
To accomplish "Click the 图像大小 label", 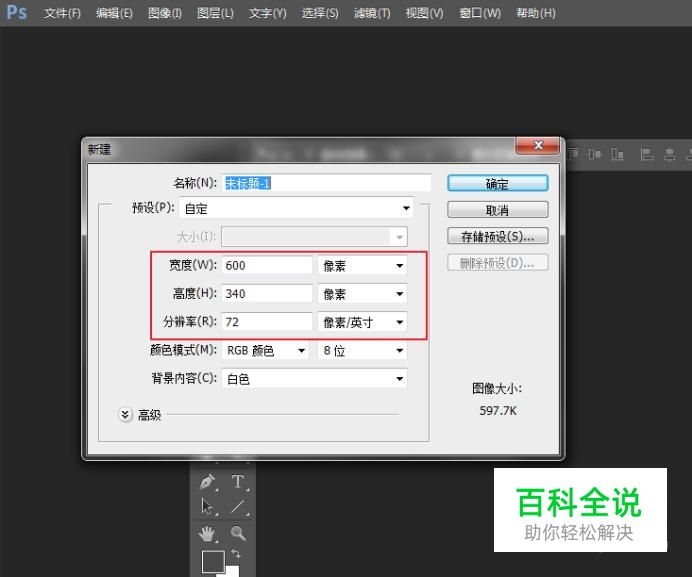I will [497, 388].
